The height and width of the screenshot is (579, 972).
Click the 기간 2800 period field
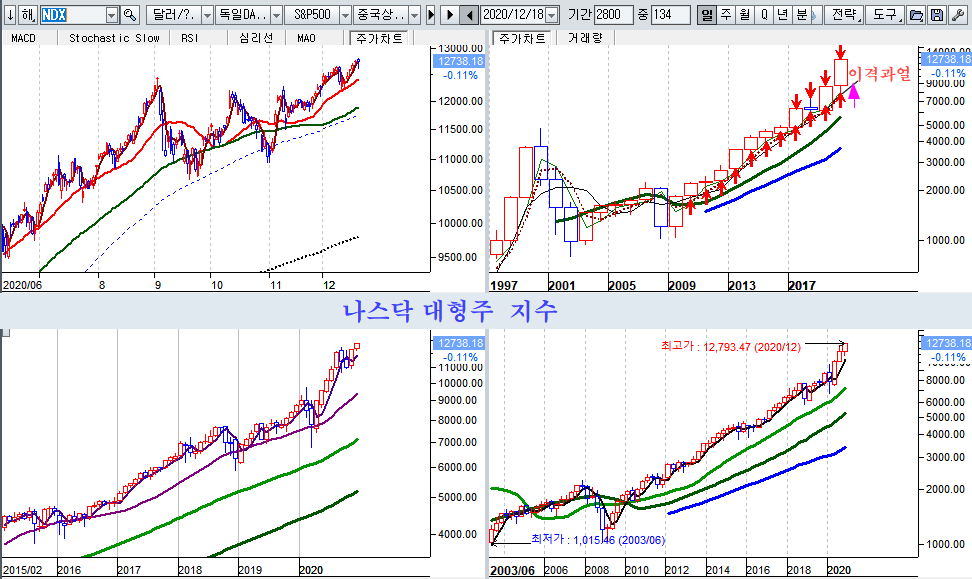pyautogui.click(x=613, y=15)
